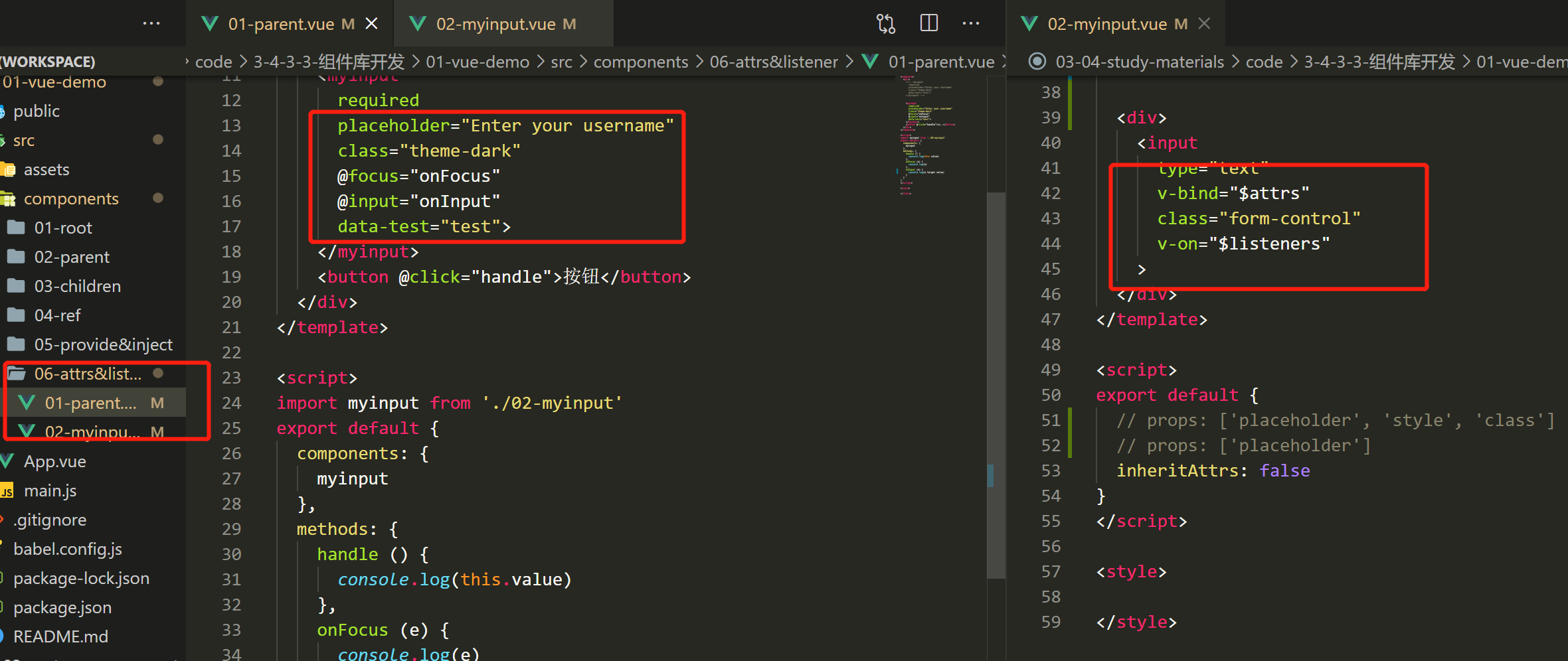Click breadcrumb 'src' in left editor
The width and height of the screenshot is (1568, 661).
(x=561, y=62)
